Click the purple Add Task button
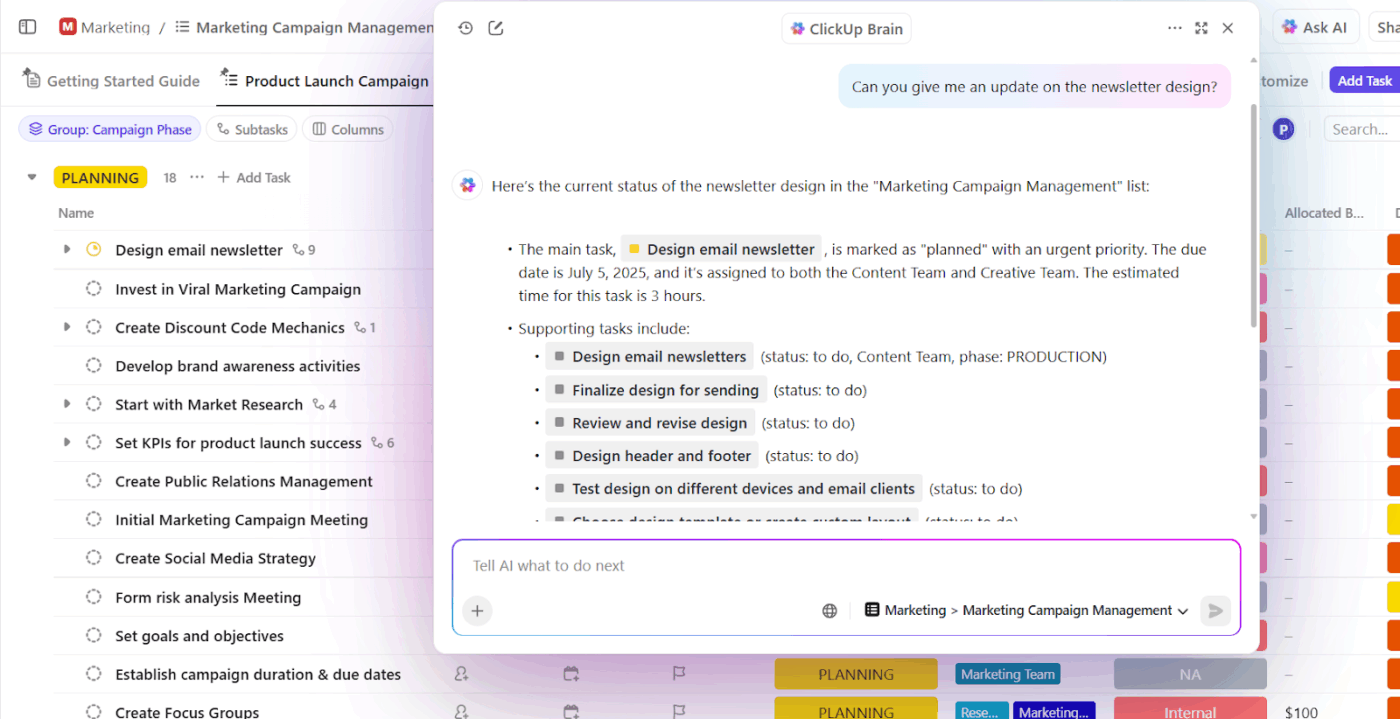 (x=1364, y=80)
